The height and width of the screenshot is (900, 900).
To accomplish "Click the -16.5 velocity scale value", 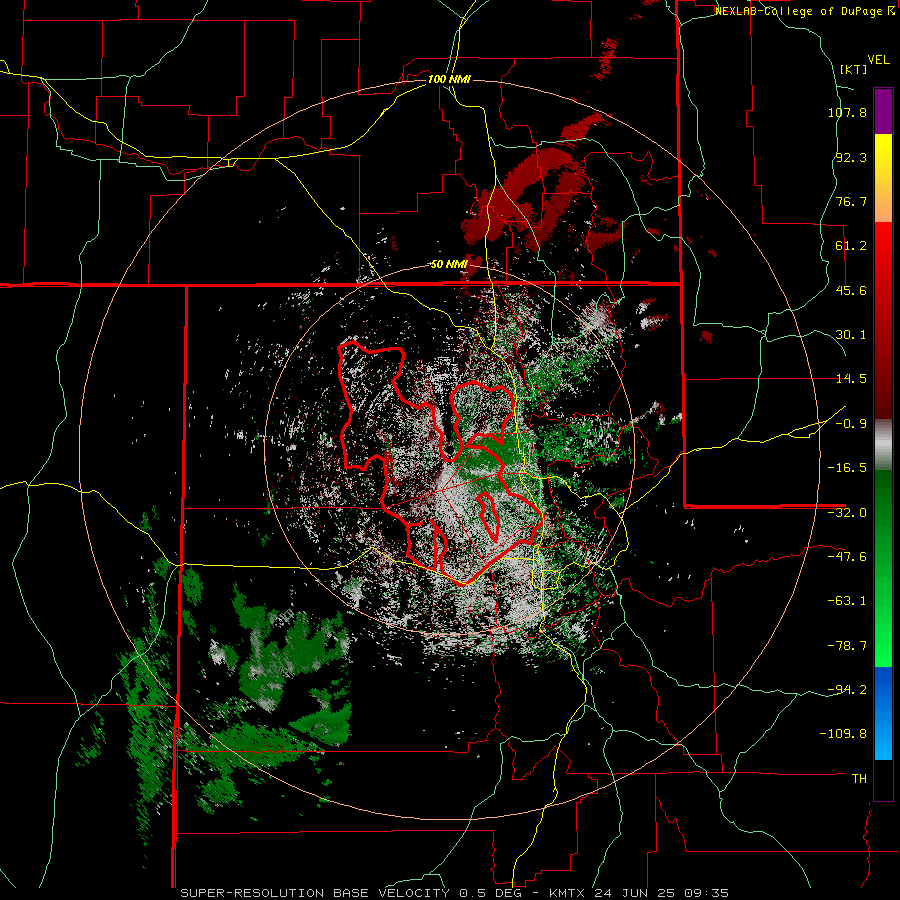I will [x=847, y=468].
